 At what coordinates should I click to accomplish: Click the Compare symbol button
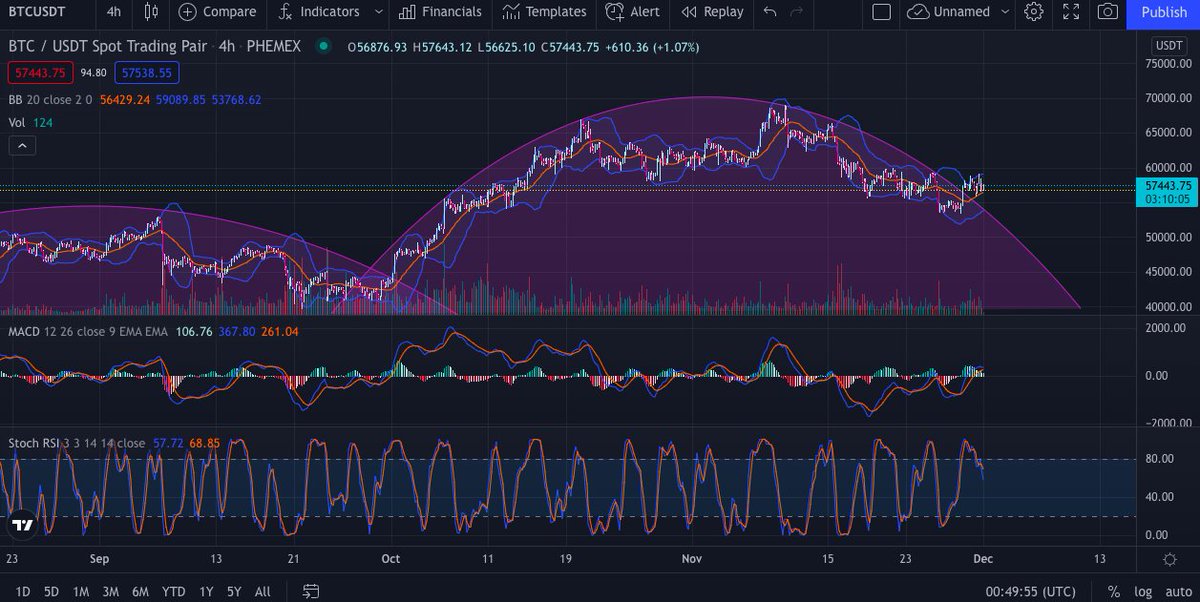217,12
